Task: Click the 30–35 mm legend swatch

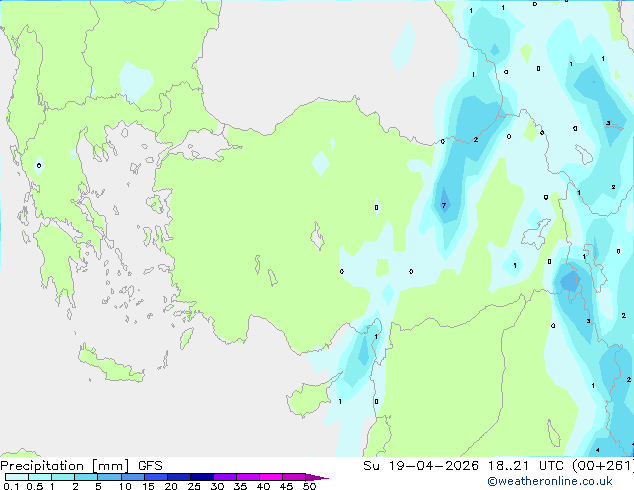Action: (x=224, y=477)
